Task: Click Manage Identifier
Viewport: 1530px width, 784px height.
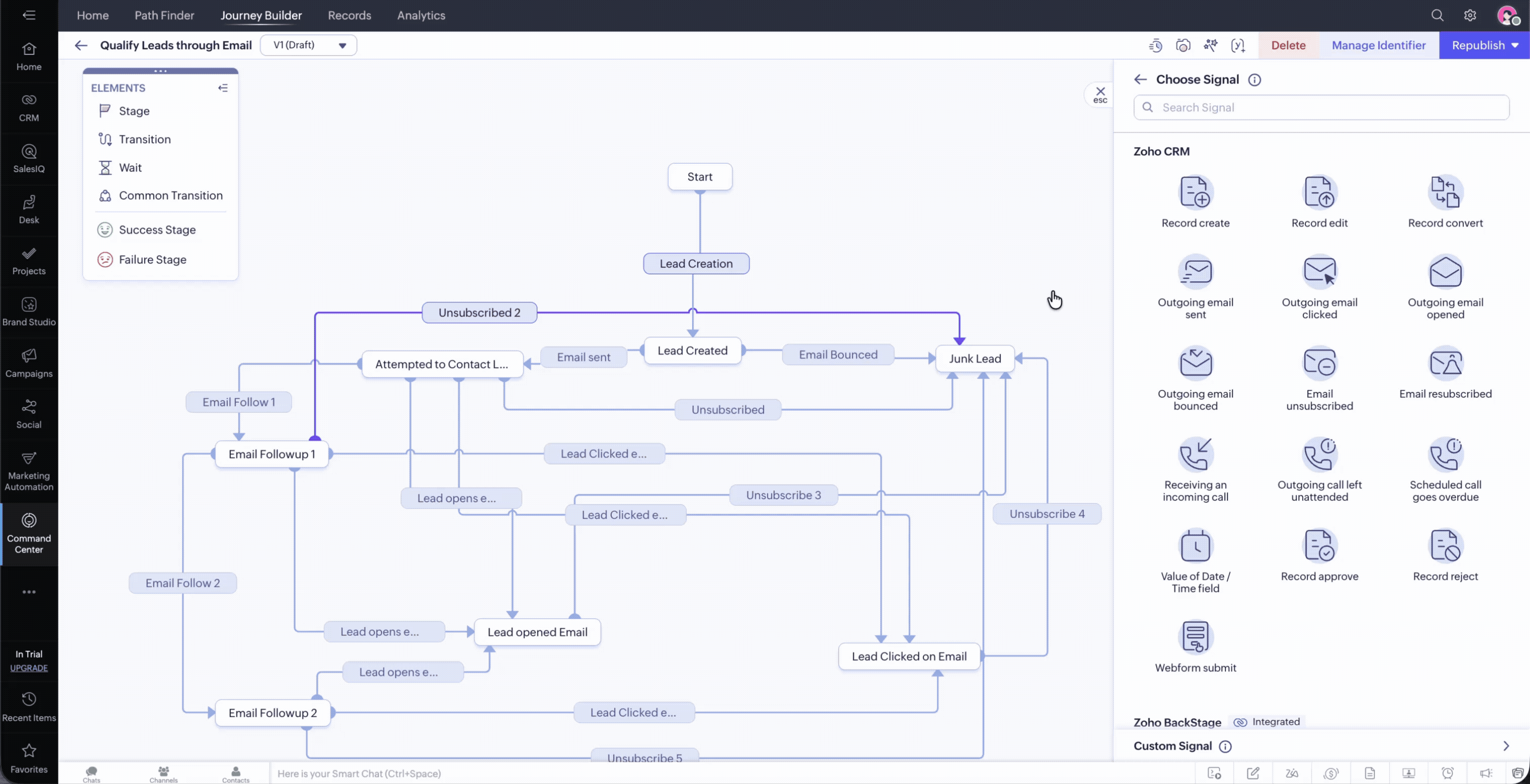Action: [x=1378, y=45]
